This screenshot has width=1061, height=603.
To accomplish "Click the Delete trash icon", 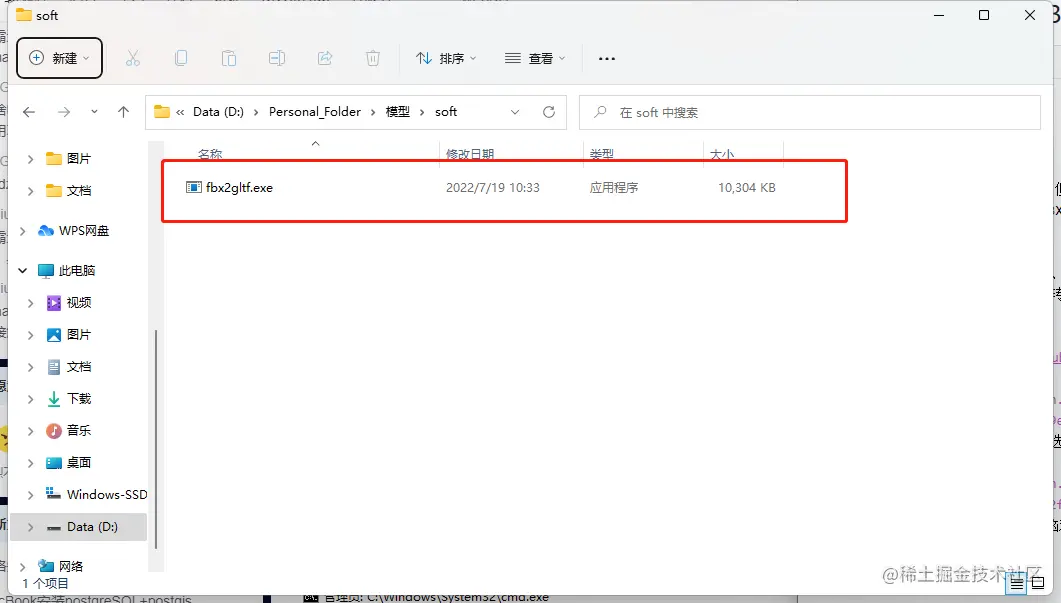I will pyautogui.click(x=373, y=58).
